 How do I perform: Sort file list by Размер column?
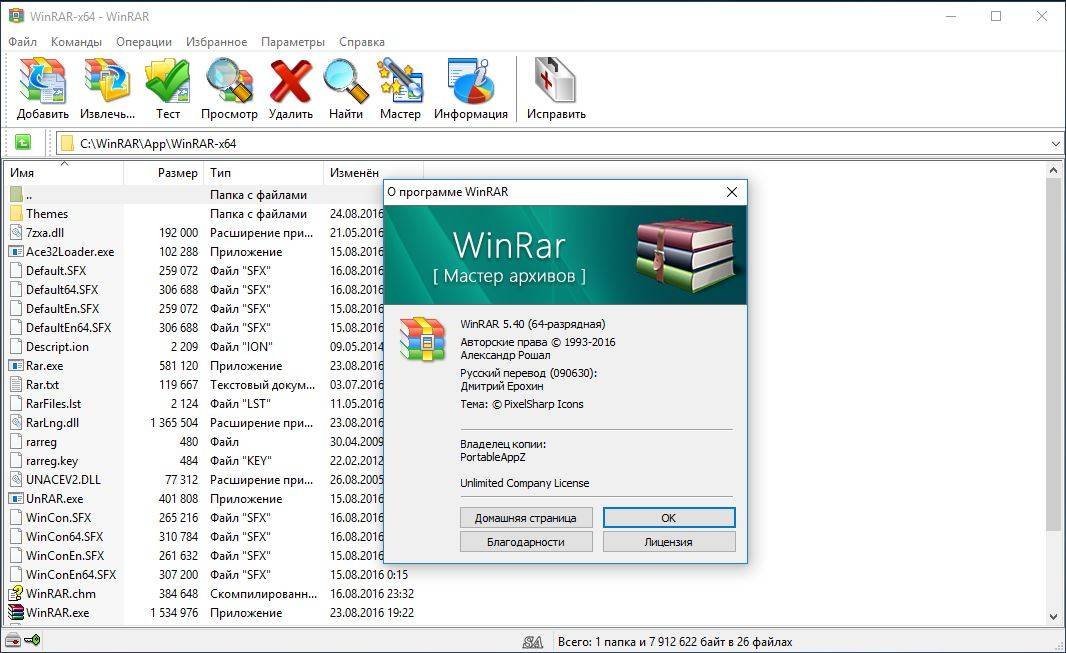(x=163, y=173)
